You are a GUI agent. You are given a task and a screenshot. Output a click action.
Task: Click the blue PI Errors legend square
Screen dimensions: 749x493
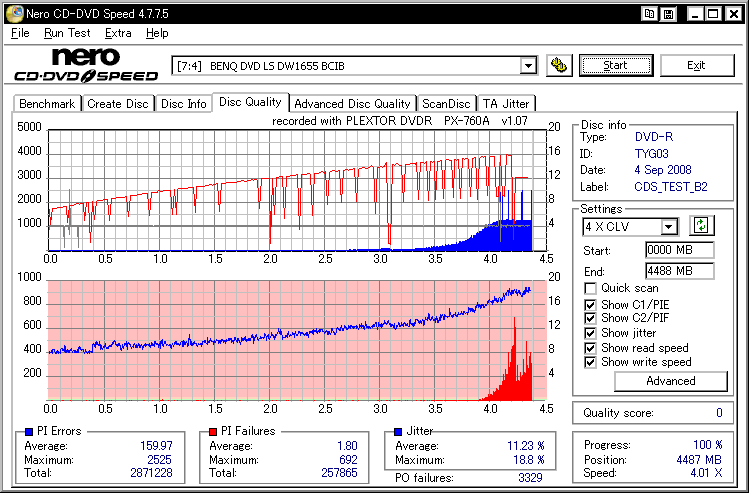[x=27, y=431]
